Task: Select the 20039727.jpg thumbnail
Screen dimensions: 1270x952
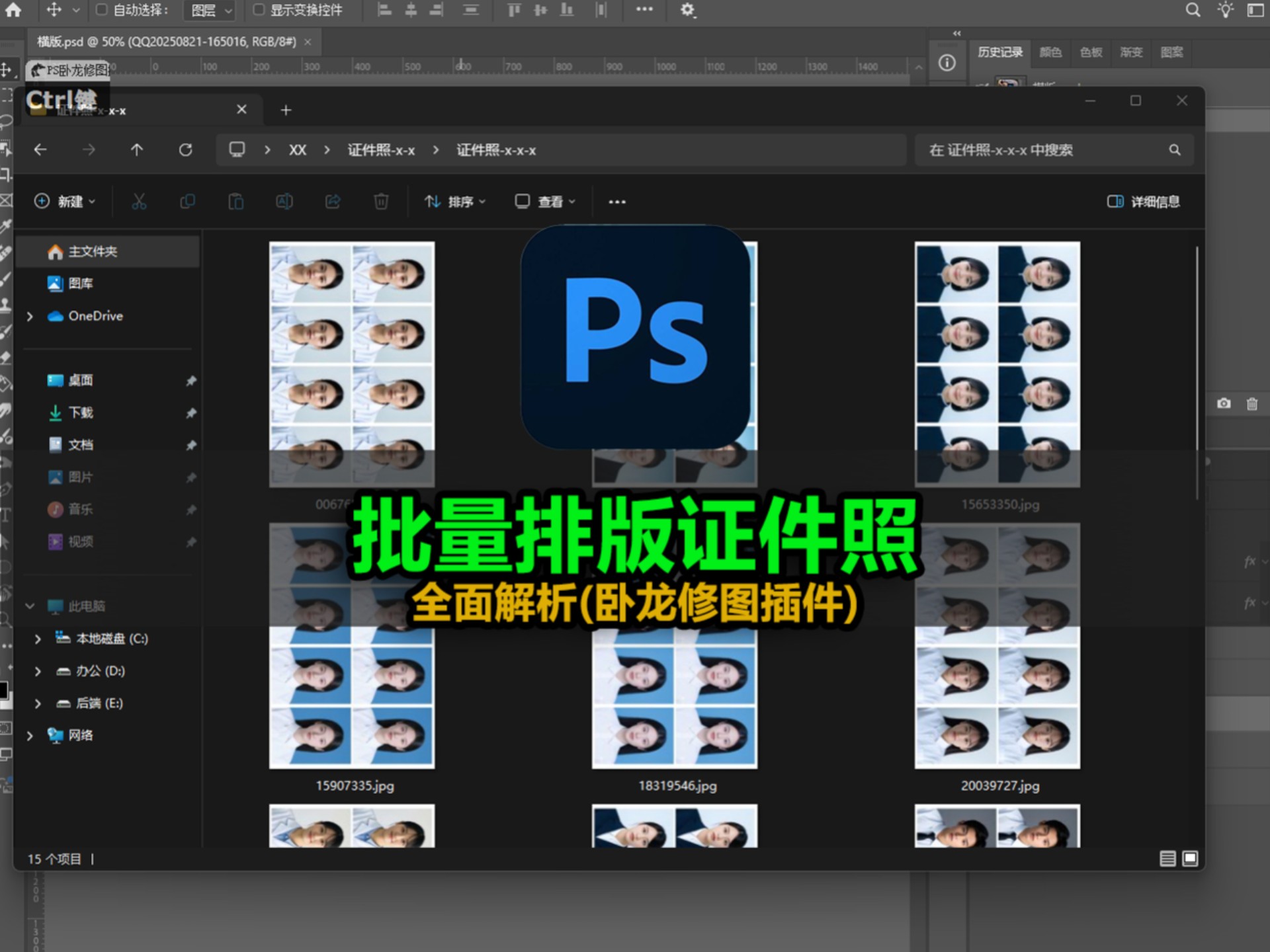Action: 997,646
